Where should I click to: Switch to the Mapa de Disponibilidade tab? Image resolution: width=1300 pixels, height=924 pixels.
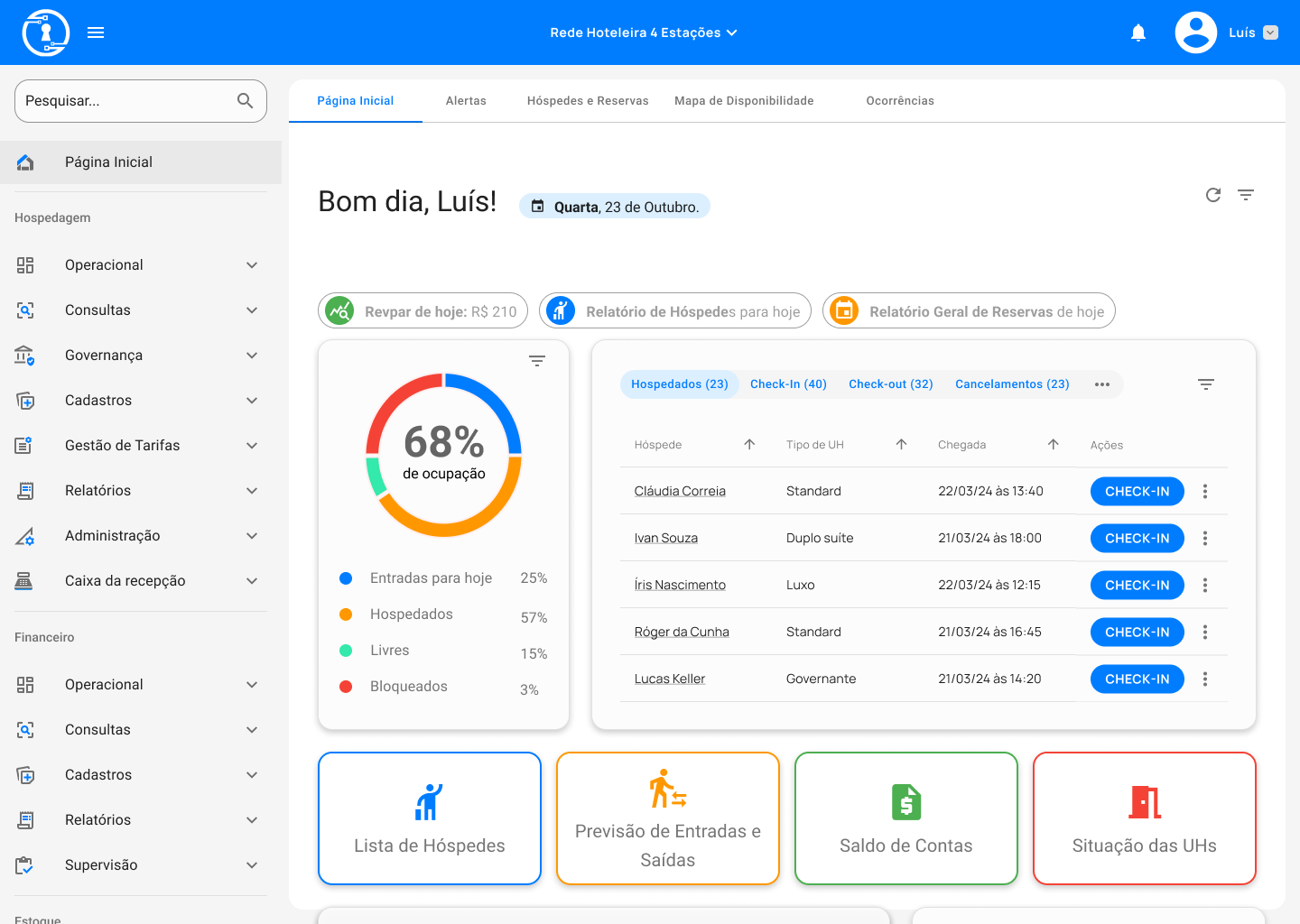744,101
